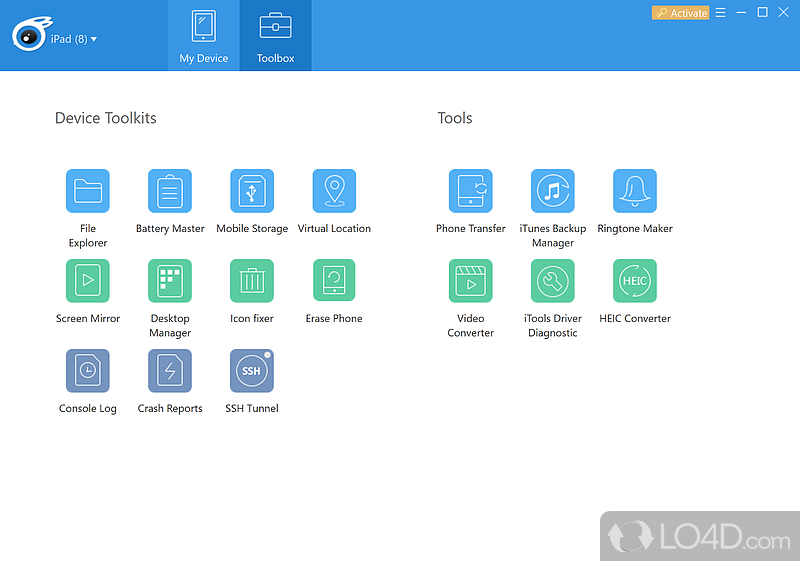Maximize the iTools window
The image size is (800, 561).
(x=762, y=12)
